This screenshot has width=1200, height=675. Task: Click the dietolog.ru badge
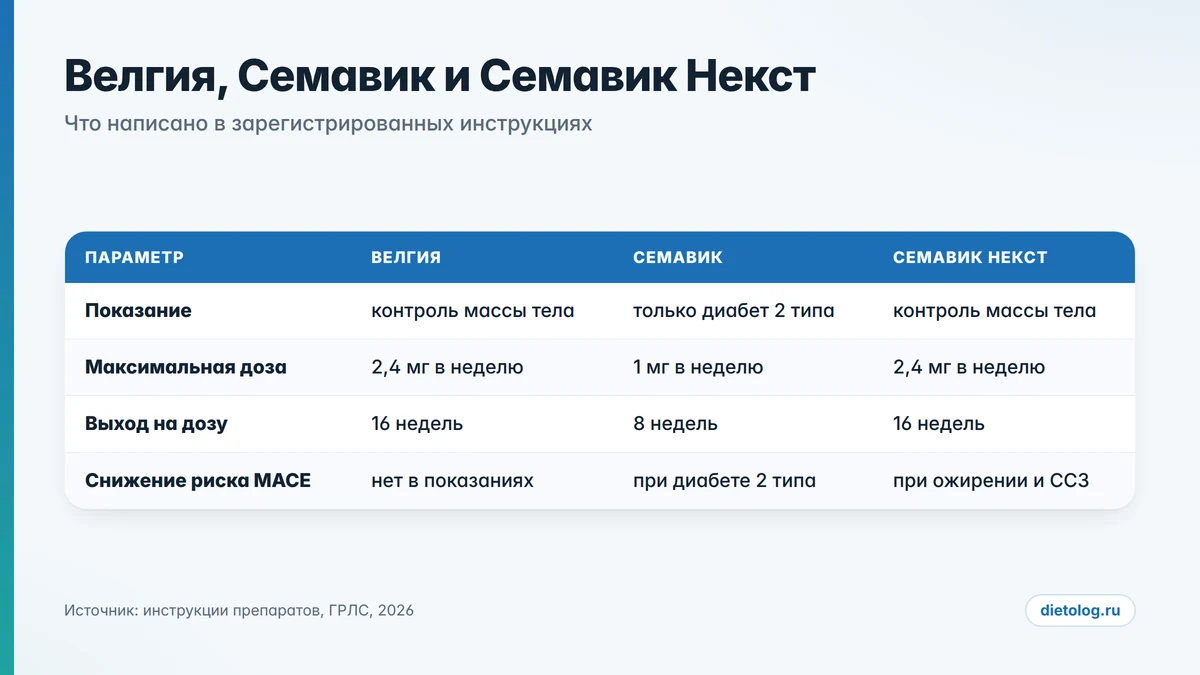tap(1080, 610)
